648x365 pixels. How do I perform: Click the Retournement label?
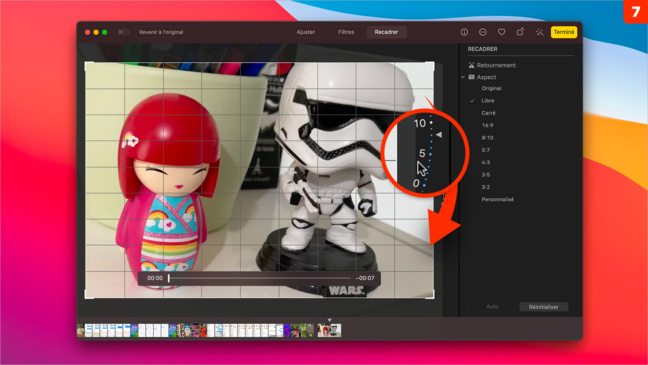pos(496,65)
